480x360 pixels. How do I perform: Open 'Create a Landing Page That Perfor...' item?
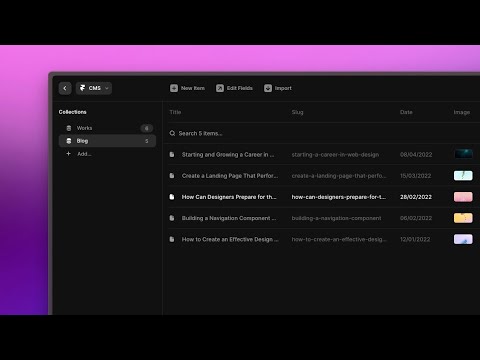tap(230, 176)
